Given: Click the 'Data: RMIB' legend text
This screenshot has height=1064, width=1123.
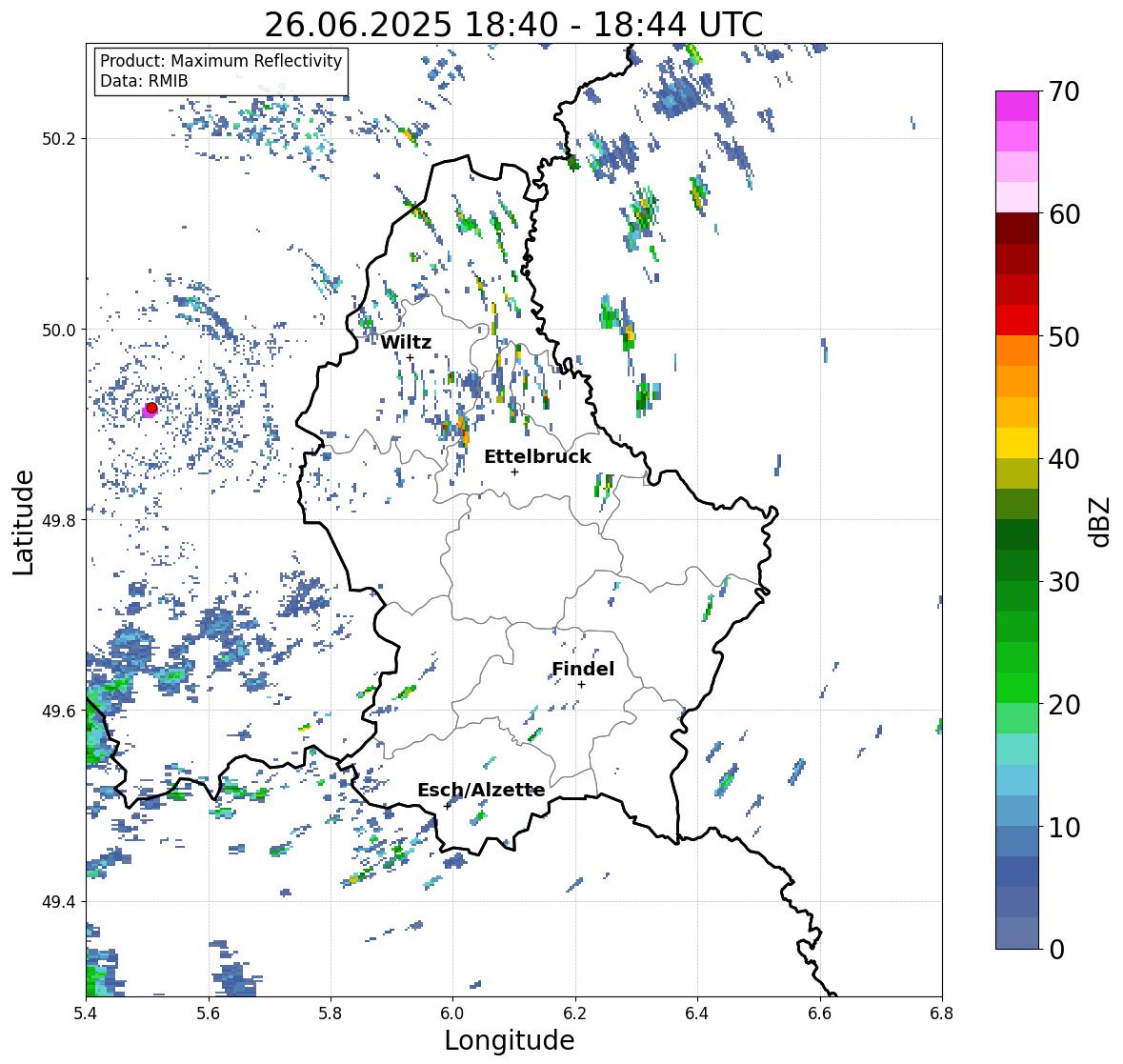Looking at the screenshot, I should [x=144, y=81].
